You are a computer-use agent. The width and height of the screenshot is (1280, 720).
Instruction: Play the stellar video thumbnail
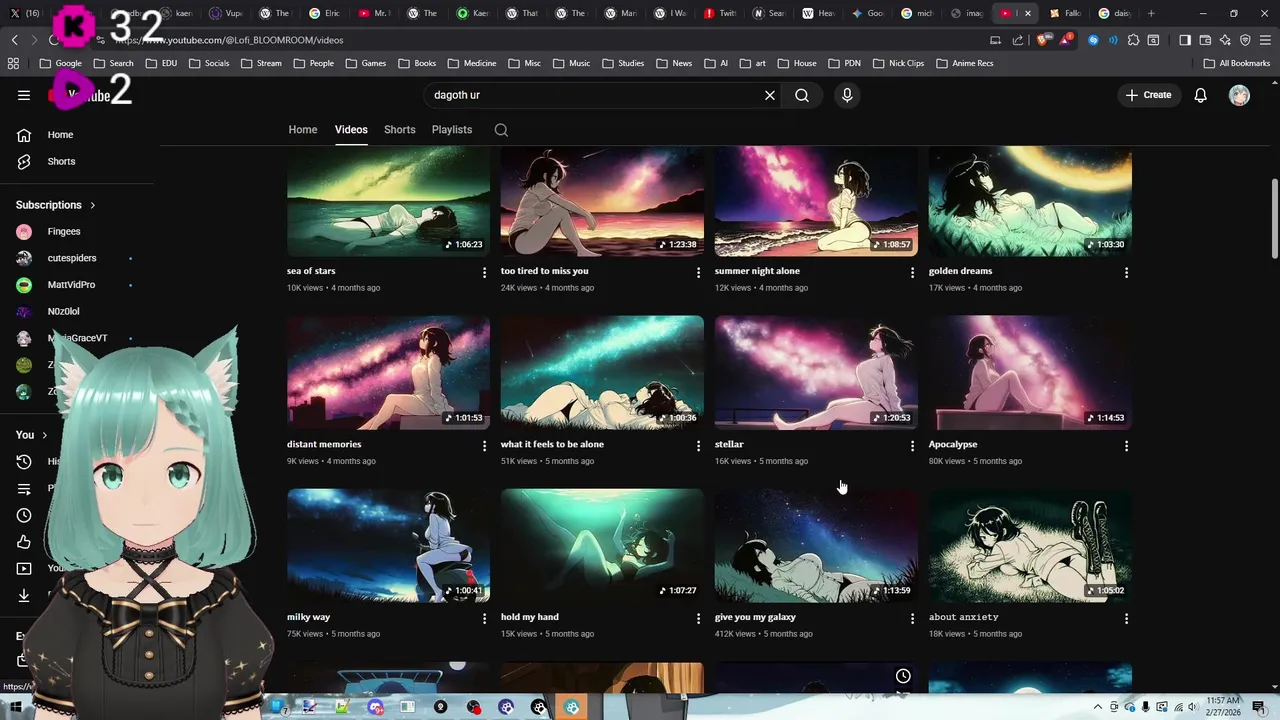pyautogui.click(x=816, y=373)
